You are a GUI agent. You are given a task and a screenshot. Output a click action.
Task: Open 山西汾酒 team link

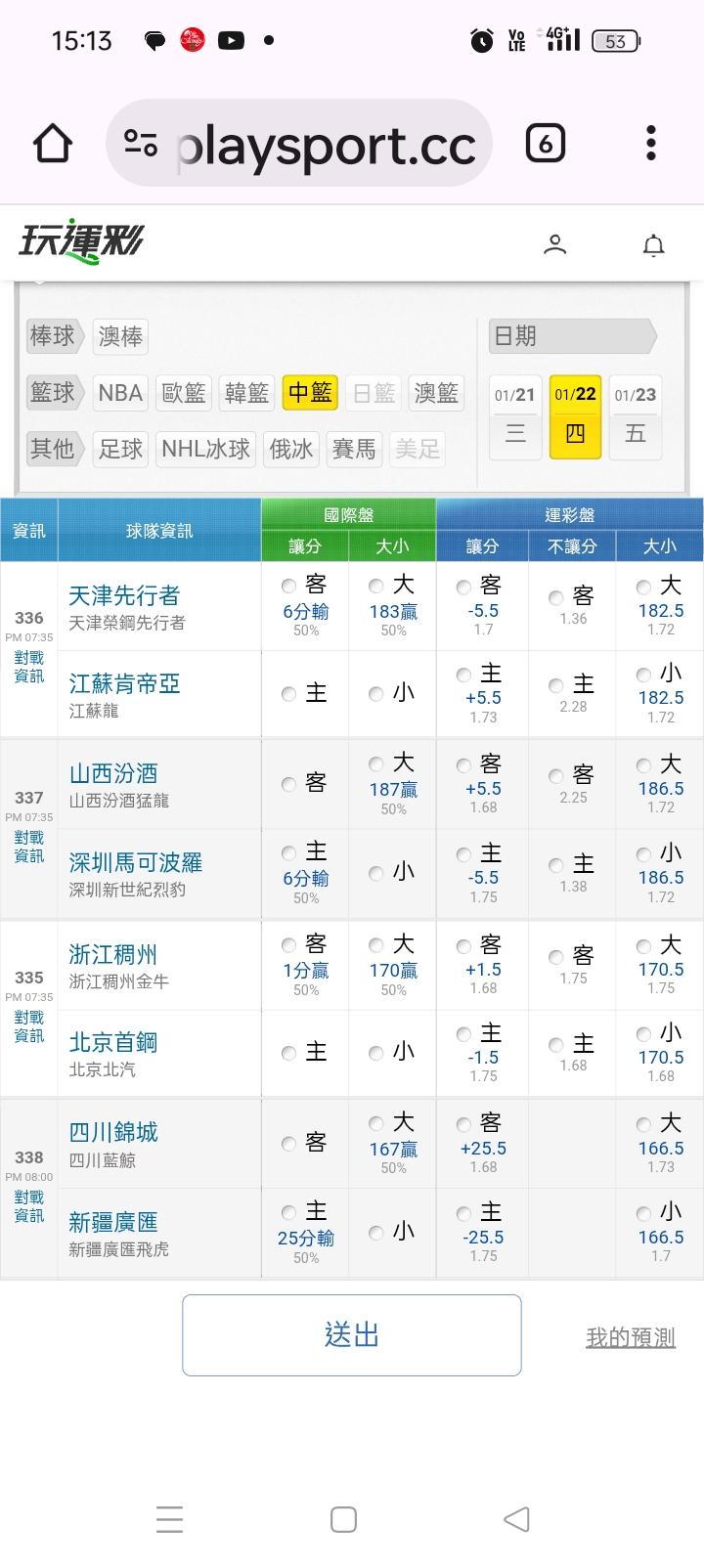coord(113,773)
